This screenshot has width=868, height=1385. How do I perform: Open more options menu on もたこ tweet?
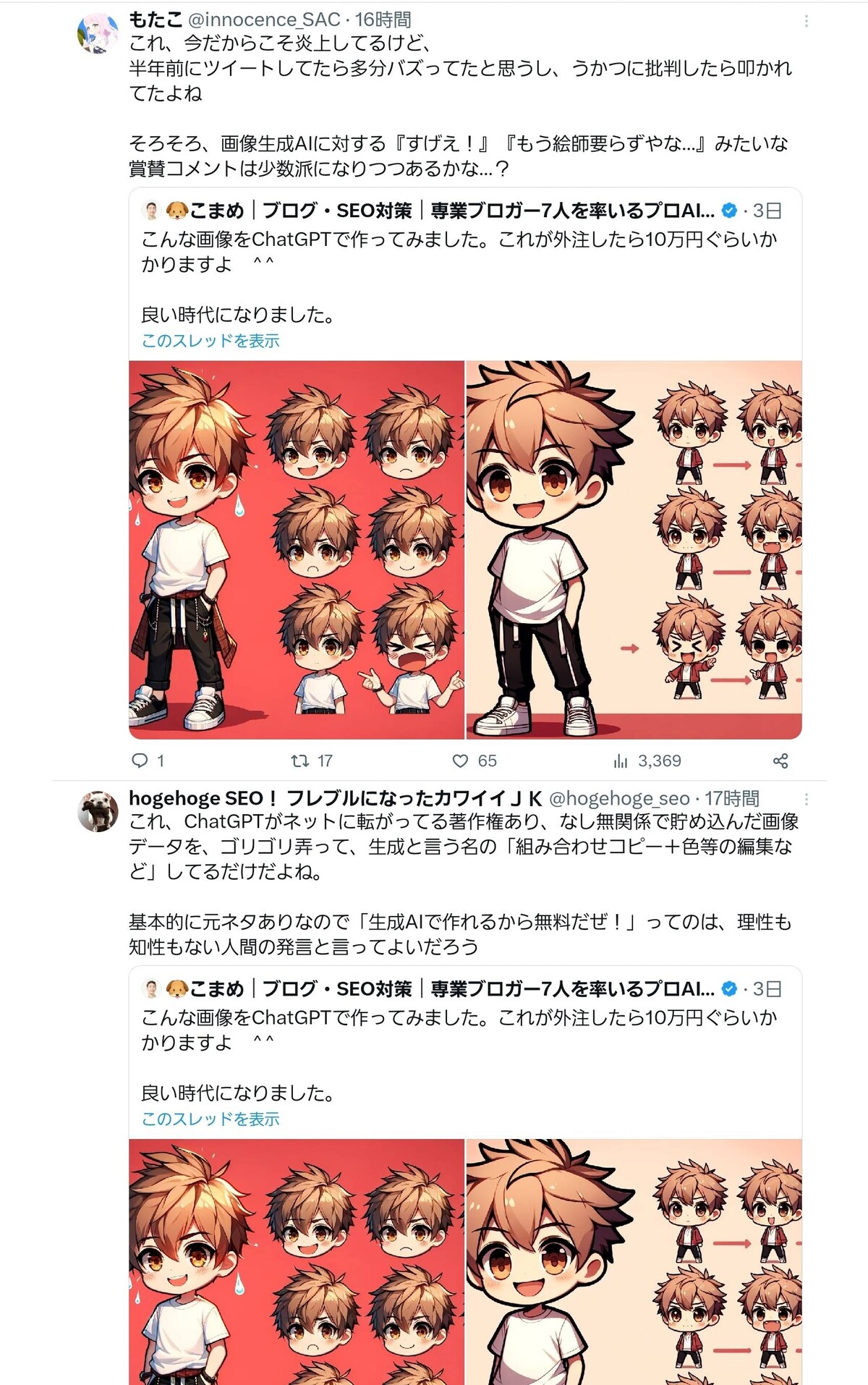click(806, 21)
